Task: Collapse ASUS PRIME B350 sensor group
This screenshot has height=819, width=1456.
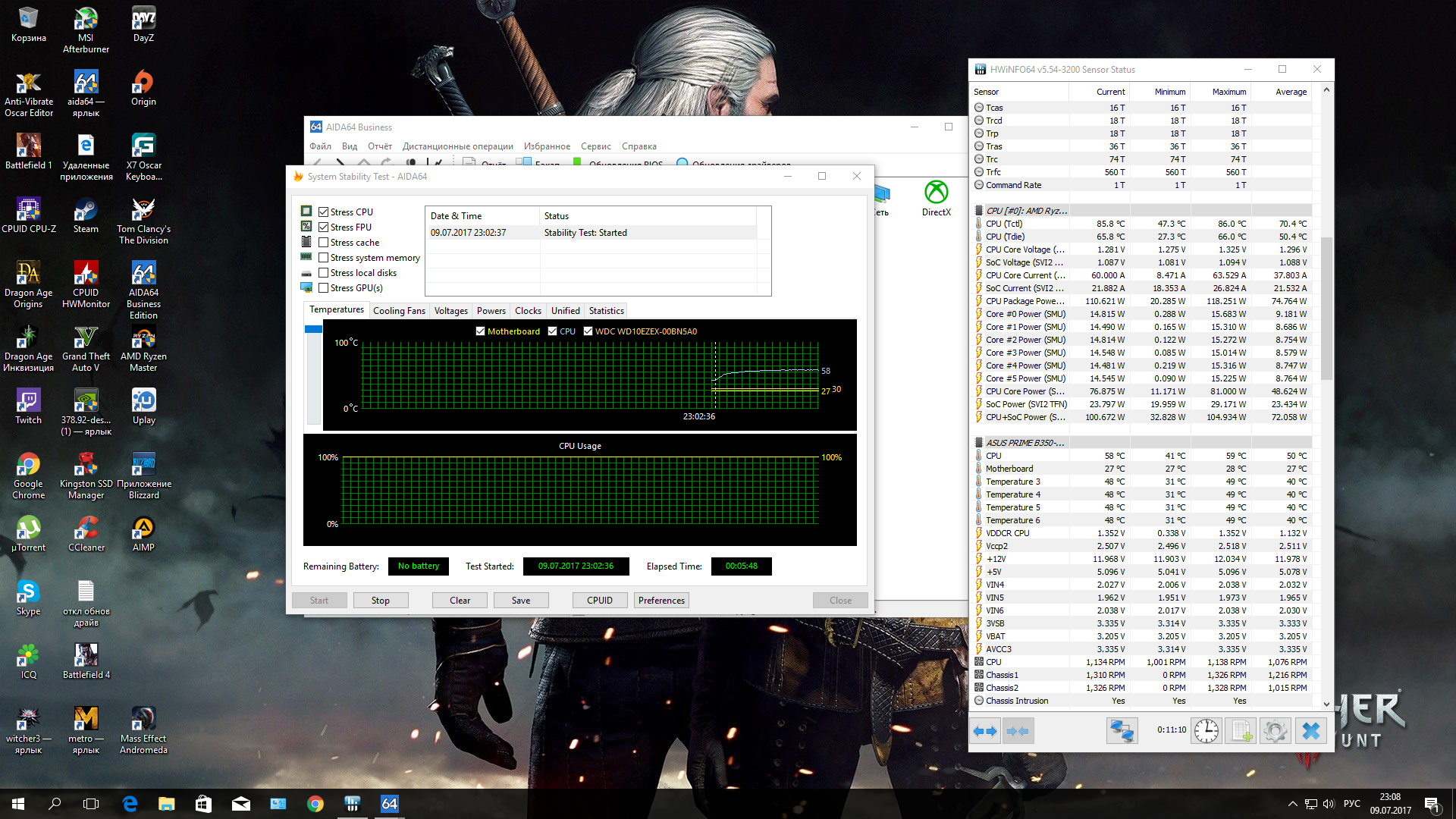Action: (x=1025, y=443)
